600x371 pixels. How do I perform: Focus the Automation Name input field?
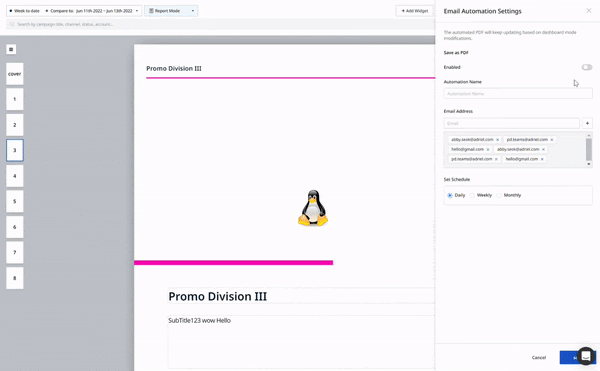pyautogui.click(x=518, y=93)
